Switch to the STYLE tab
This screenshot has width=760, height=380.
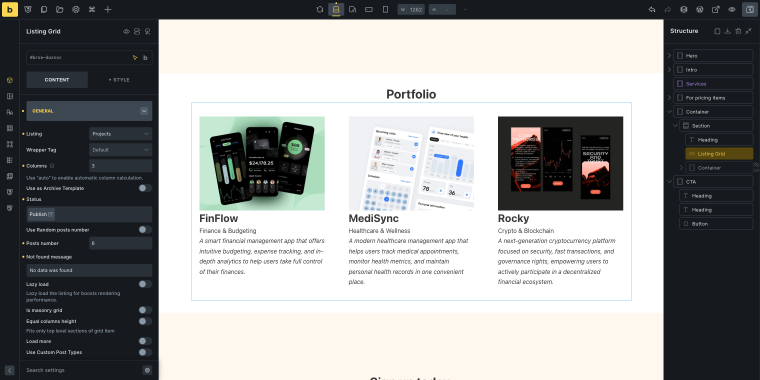119,80
